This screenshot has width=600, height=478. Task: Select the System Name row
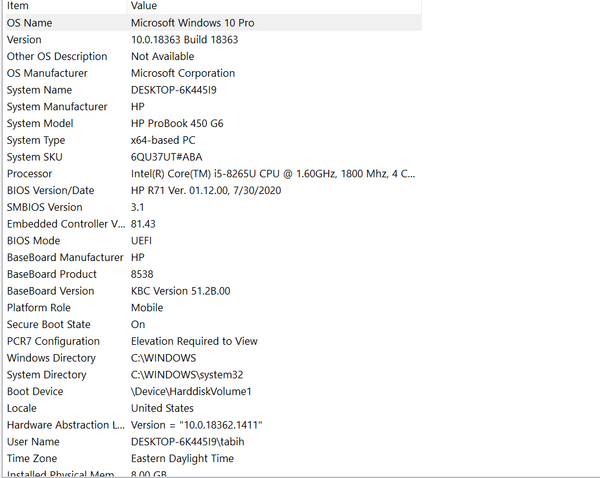pos(213,90)
